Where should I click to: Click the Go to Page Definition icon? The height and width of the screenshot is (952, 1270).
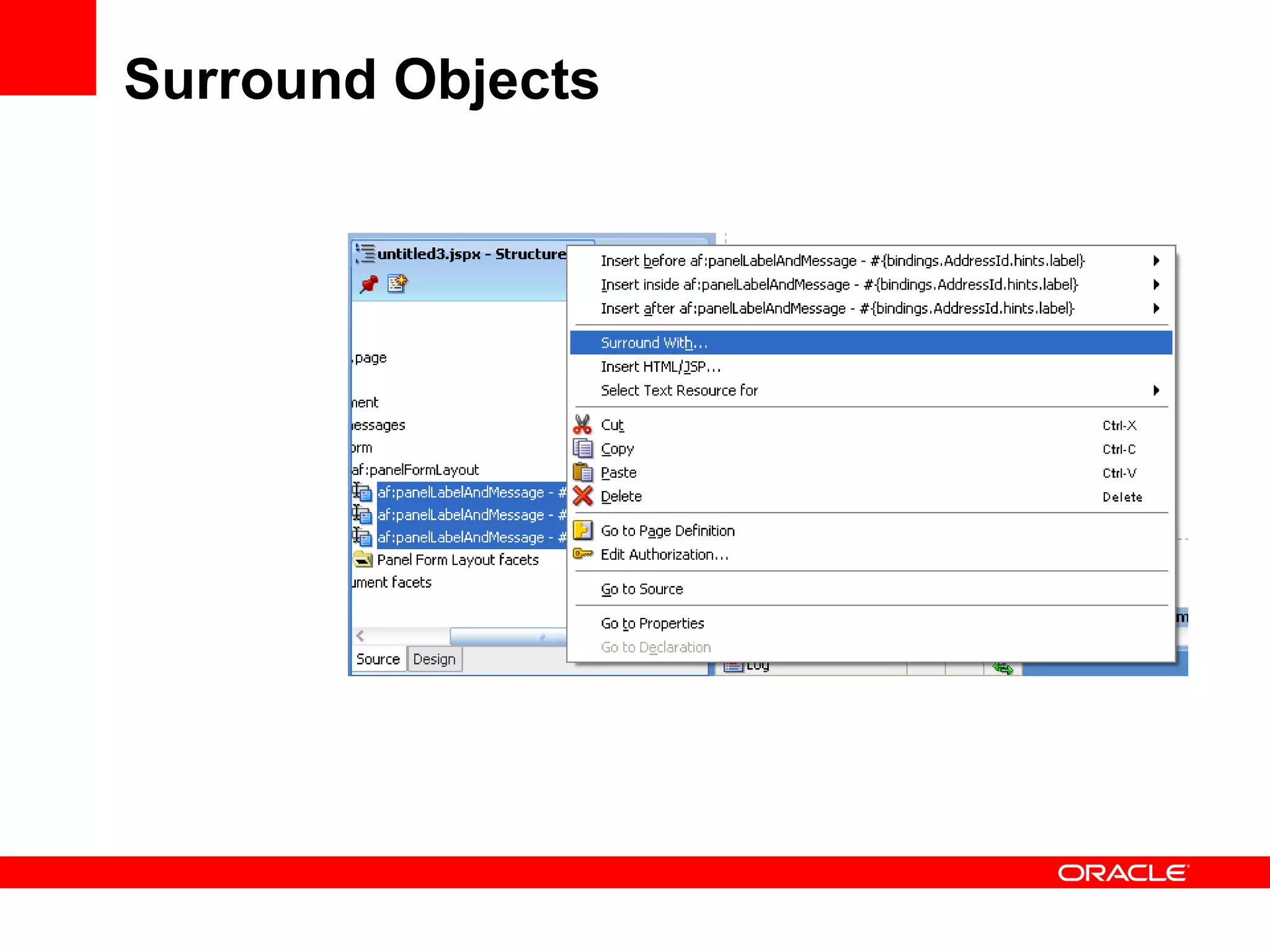(583, 531)
